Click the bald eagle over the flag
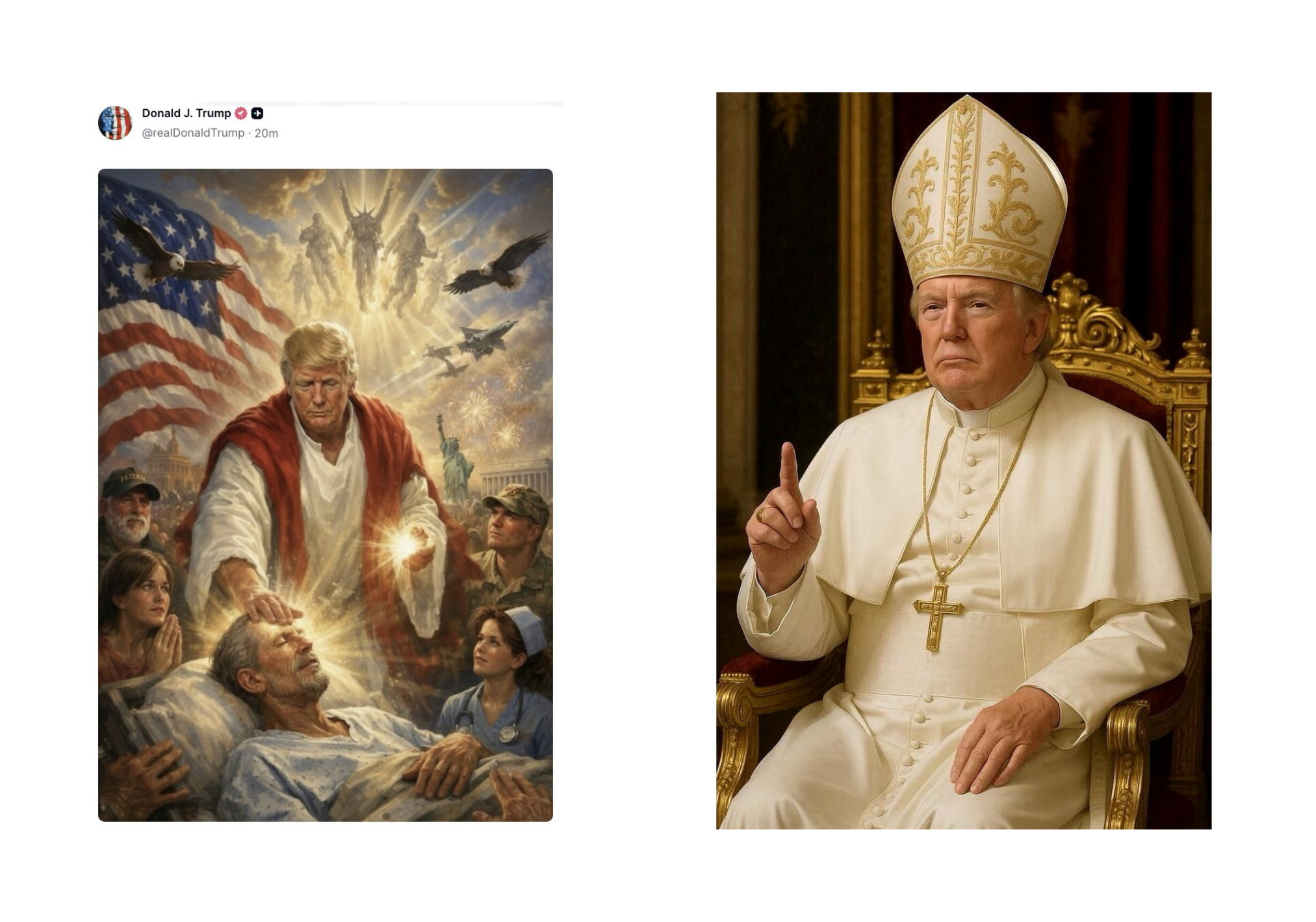The image size is (1316, 922). tap(171, 250)
